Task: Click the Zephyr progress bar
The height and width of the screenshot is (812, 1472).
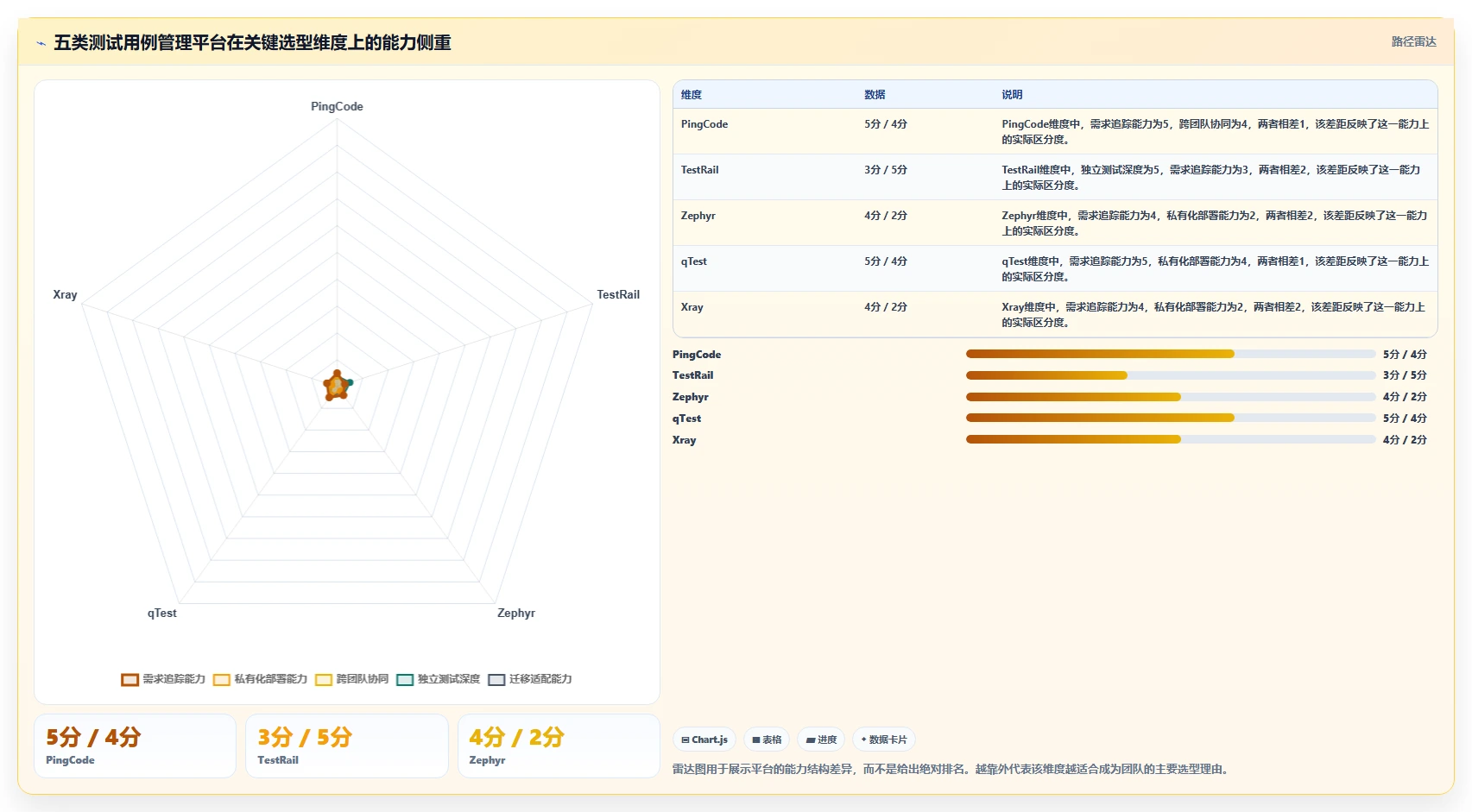Action: 1171,397
